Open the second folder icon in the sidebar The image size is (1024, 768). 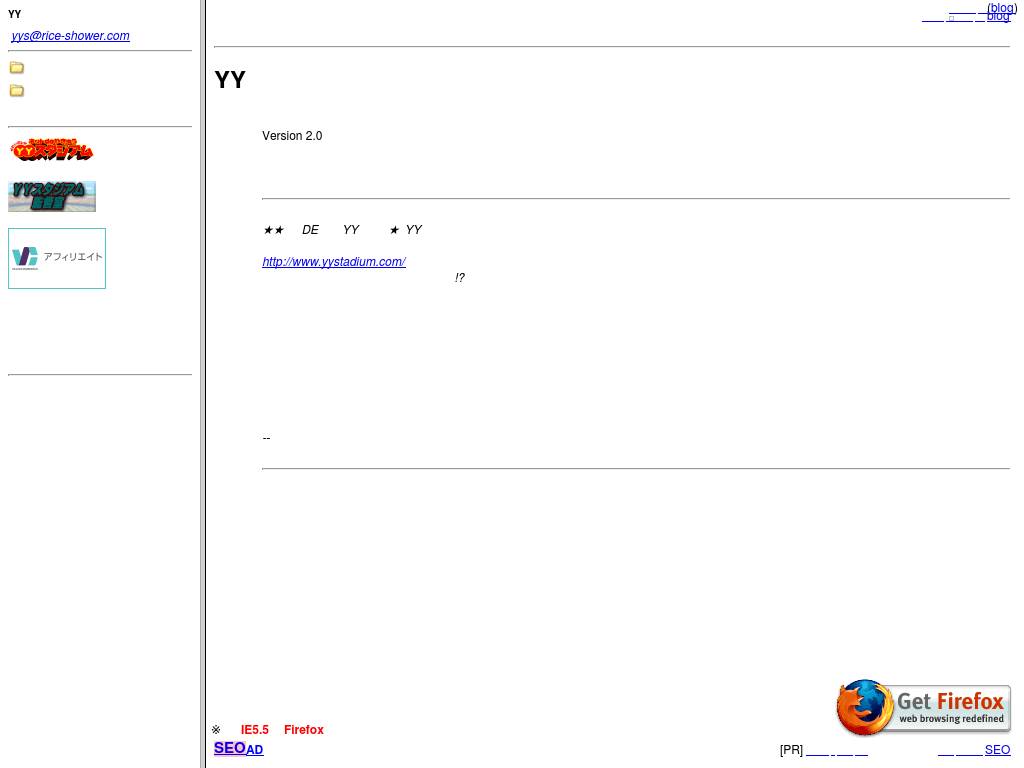(17, 91)
